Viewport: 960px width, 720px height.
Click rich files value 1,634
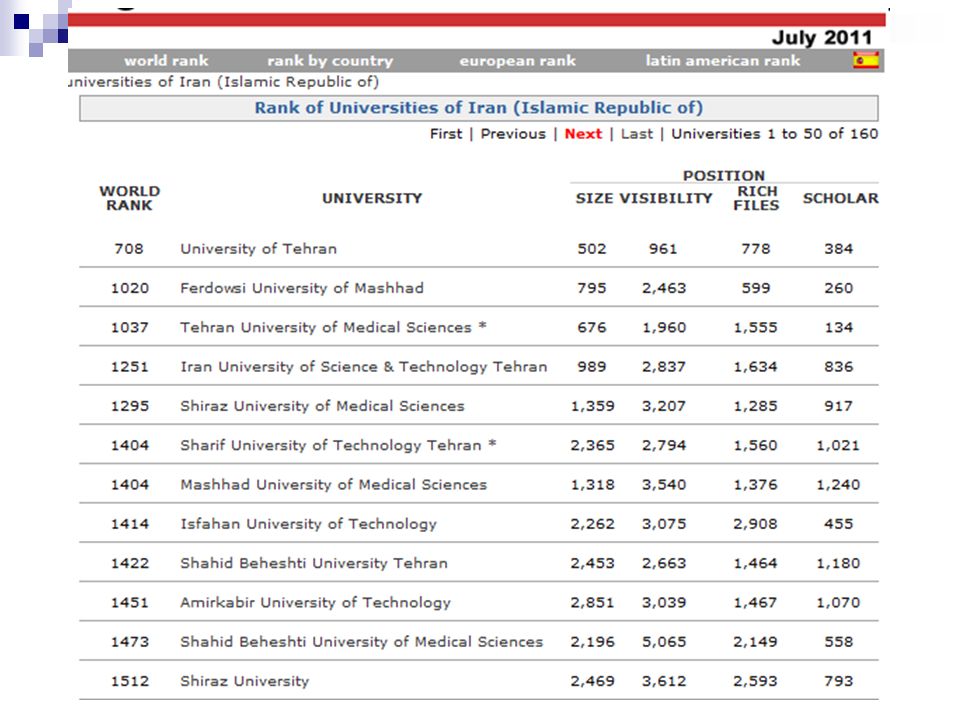[756, 366]
